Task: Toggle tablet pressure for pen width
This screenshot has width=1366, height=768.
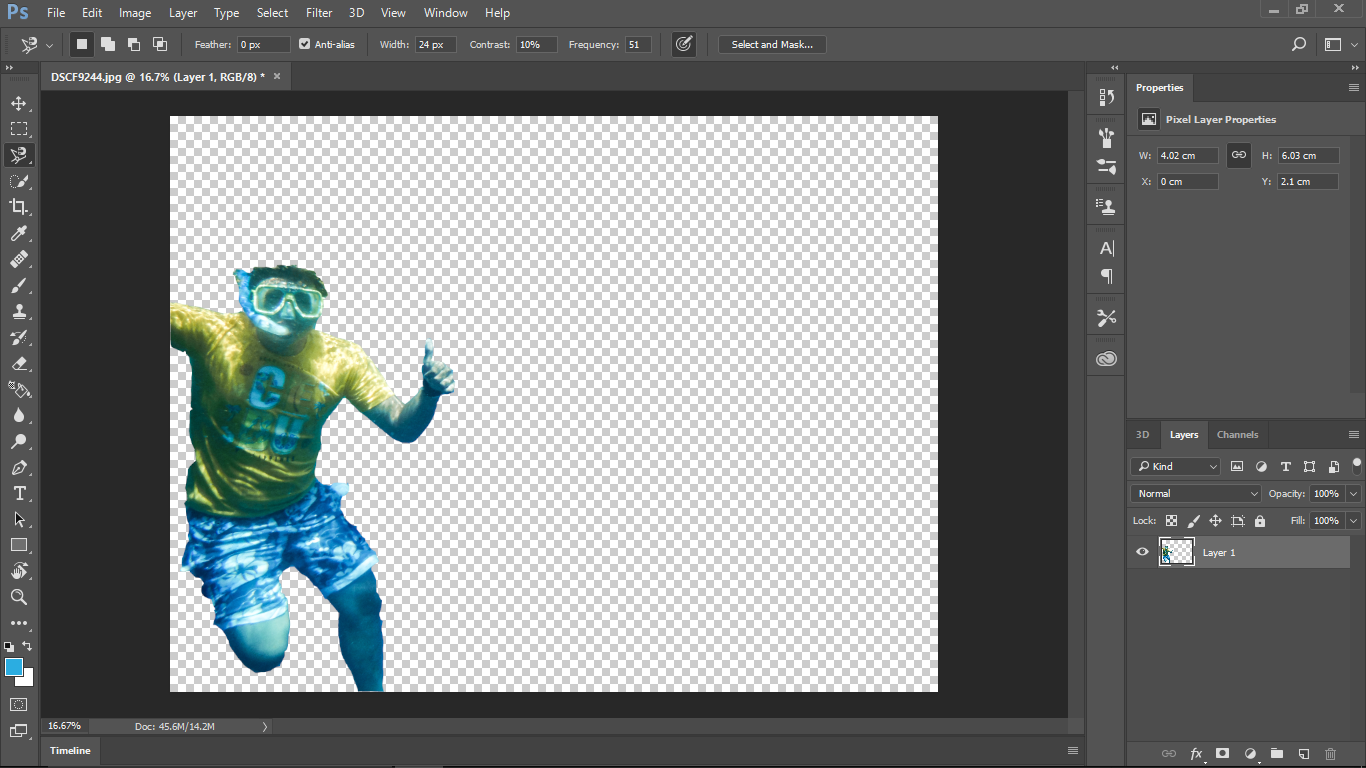Action: (x=684, y=44)
